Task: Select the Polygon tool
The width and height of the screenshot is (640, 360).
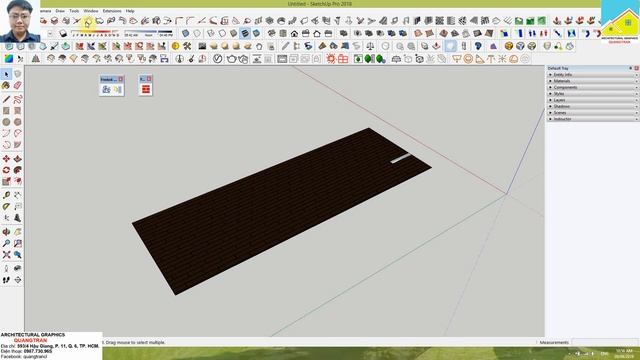Action: (x=18, y=122)
